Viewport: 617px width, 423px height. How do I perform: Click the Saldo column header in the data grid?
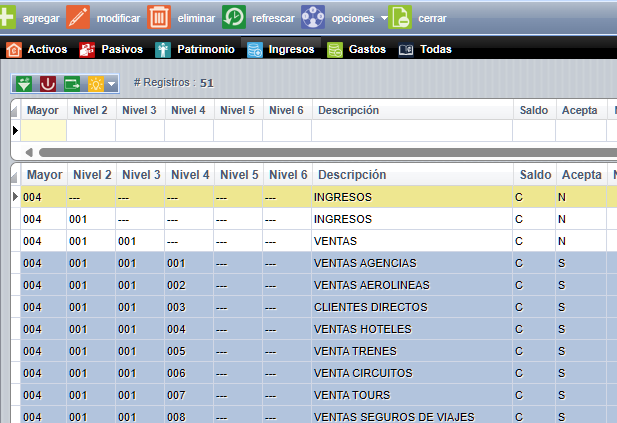click(533, 175)
